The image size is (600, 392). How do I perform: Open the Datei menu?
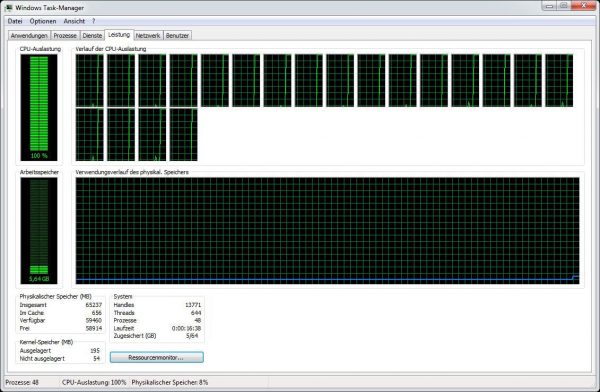[x=15, y=21]
